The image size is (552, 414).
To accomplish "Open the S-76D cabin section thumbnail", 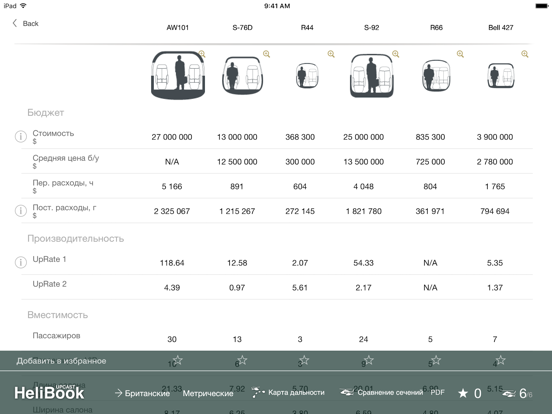I will pos(243,75).
